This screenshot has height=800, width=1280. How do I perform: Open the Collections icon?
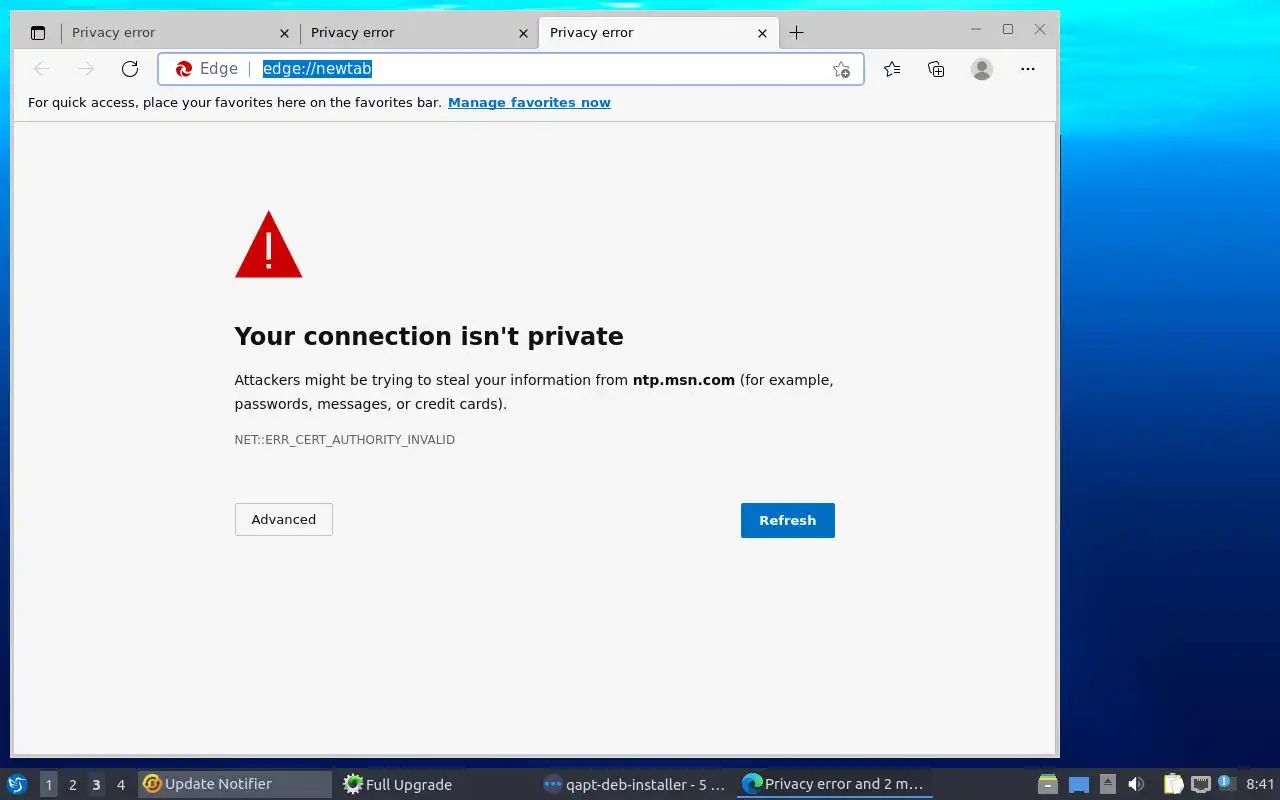936,69
